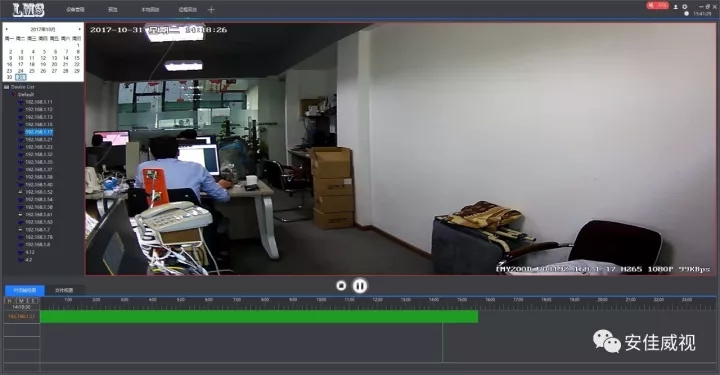720x375 pixels.
Task: Seek the green recording bar at 10:00
Action: click(321, 316)
